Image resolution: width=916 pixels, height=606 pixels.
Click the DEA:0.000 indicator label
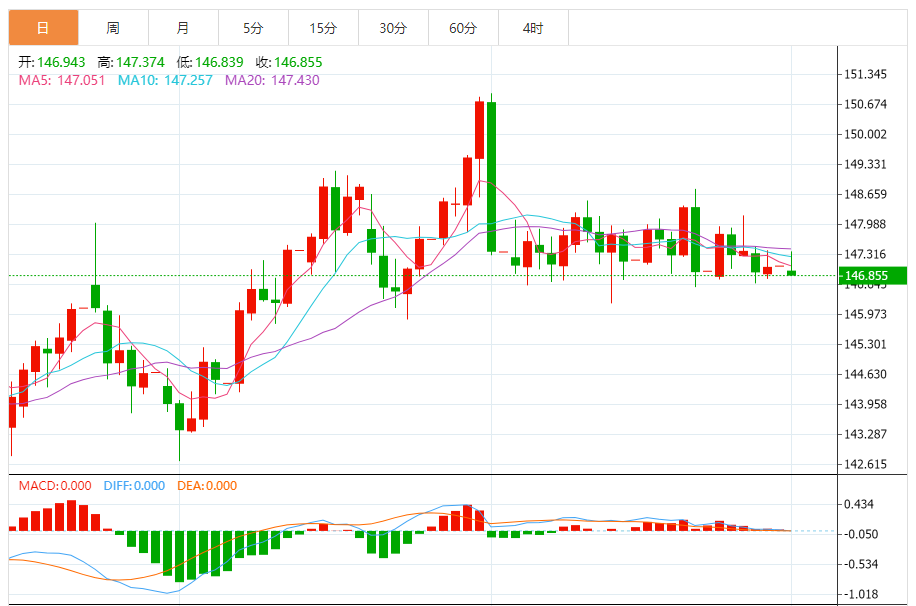pos(207,486)
